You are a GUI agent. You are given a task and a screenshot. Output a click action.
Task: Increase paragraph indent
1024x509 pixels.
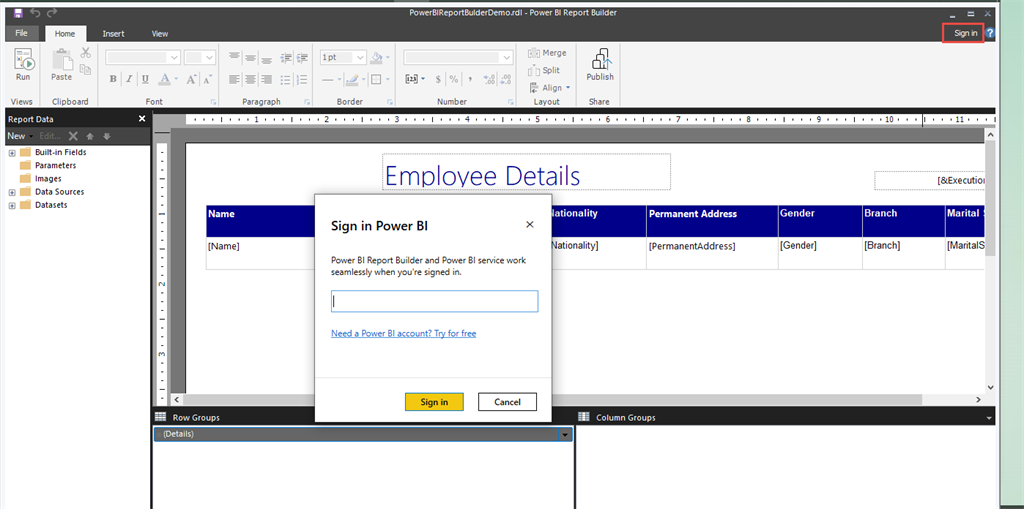coord(302,57)
